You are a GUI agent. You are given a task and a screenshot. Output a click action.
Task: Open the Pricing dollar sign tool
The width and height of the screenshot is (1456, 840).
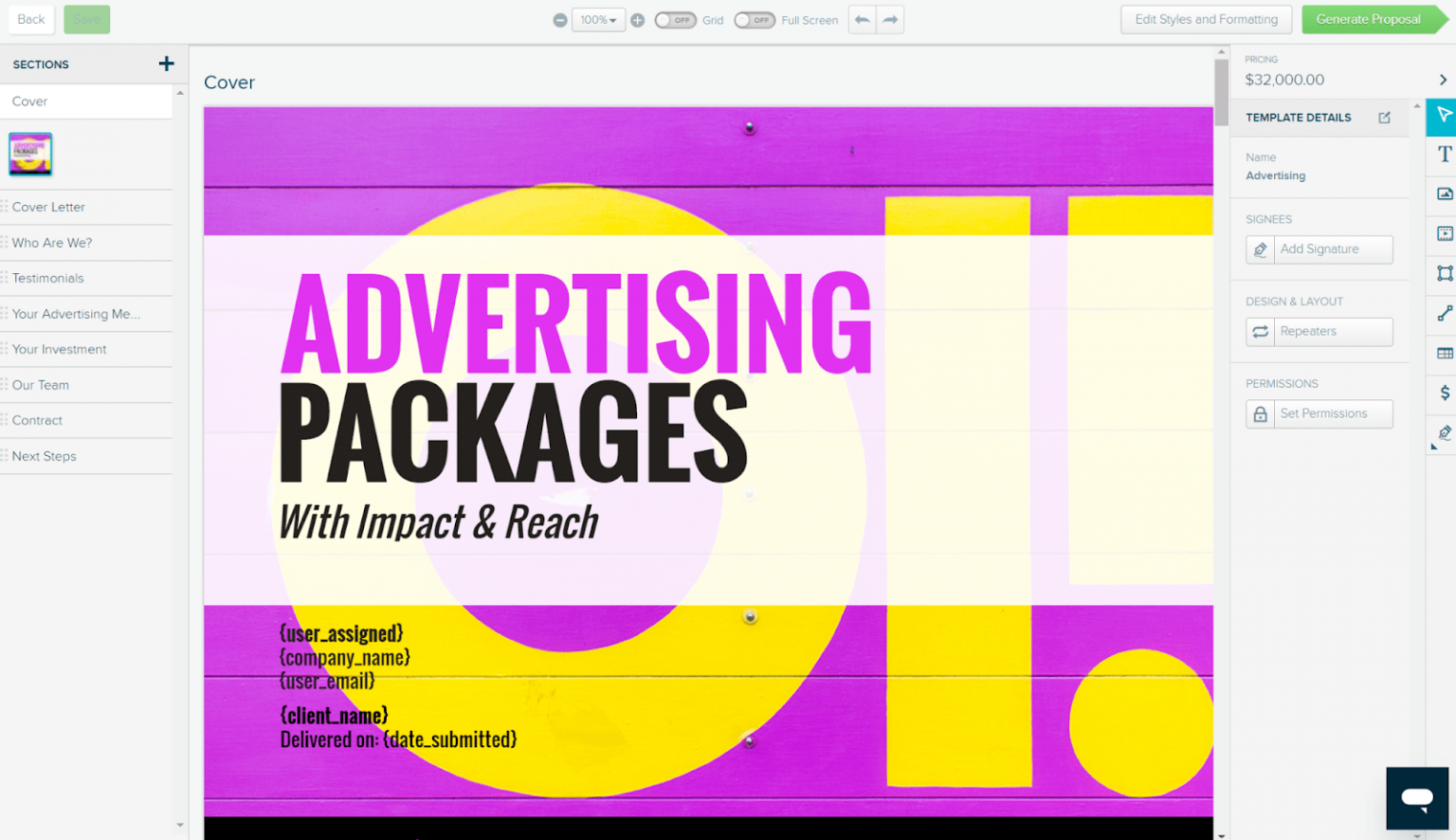tap(1444, 393)
